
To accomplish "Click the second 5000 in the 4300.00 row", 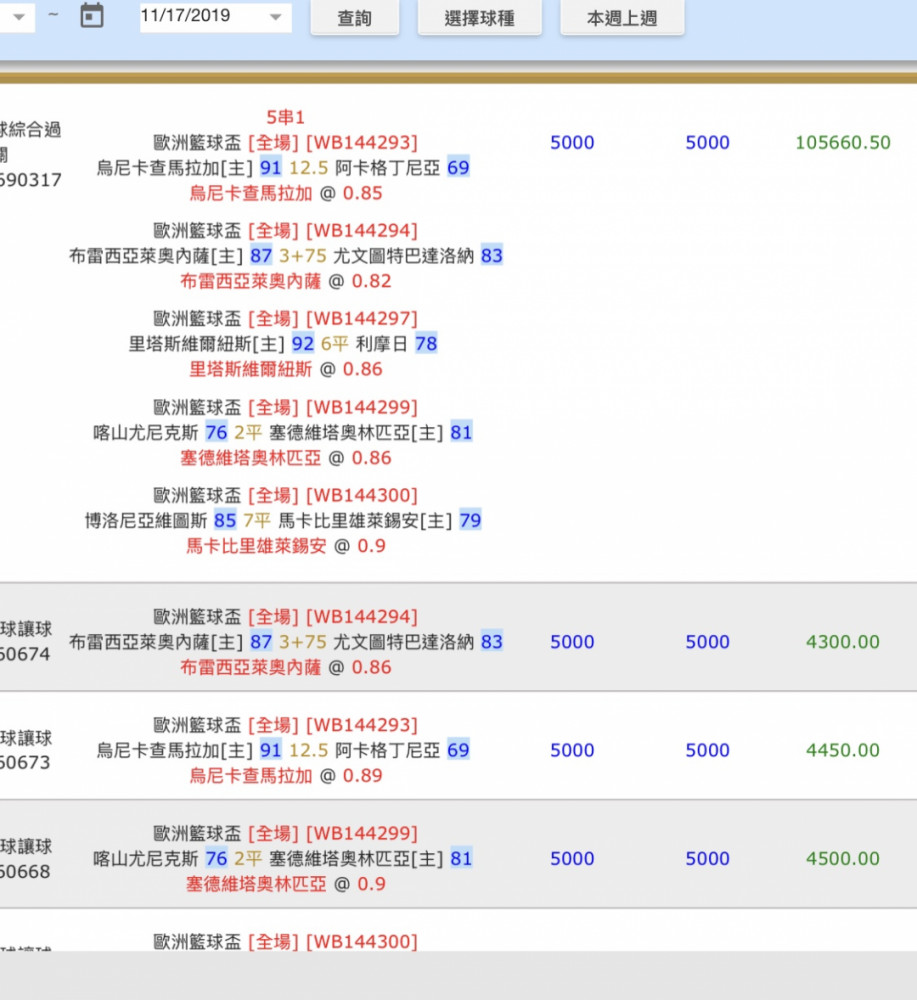I will point(707,642).
